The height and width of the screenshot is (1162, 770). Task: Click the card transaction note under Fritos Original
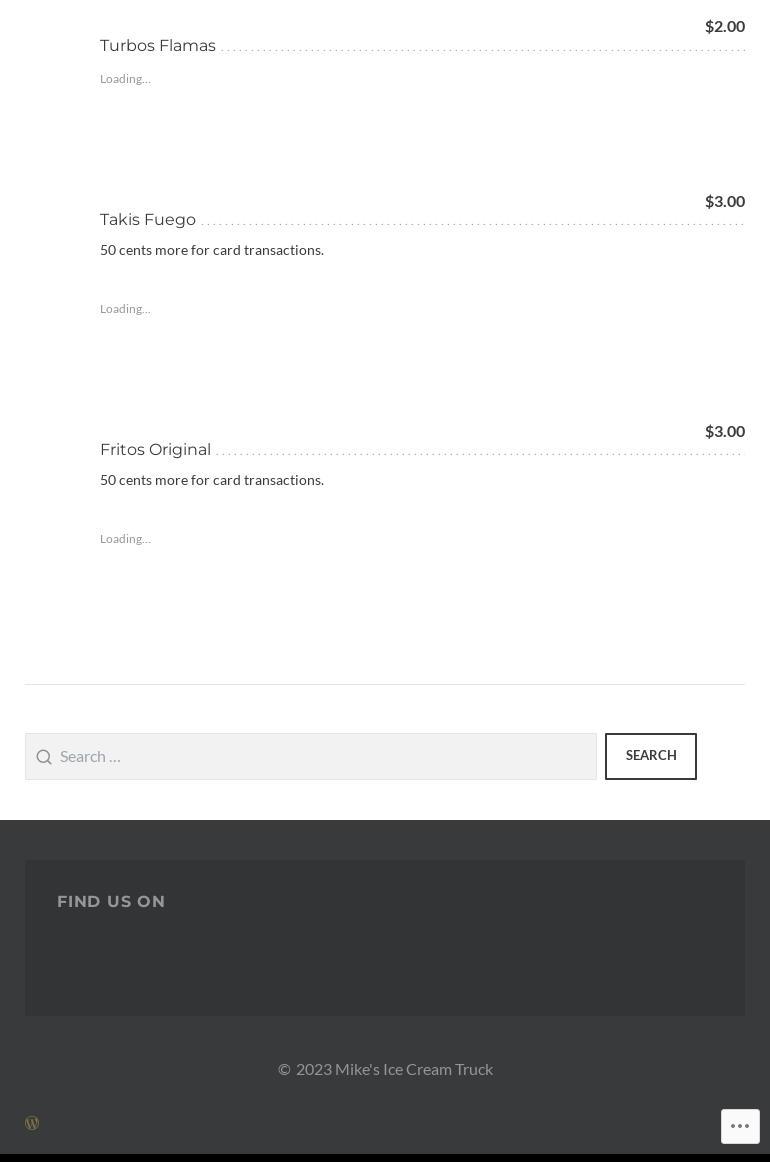[x=212, y=480]
